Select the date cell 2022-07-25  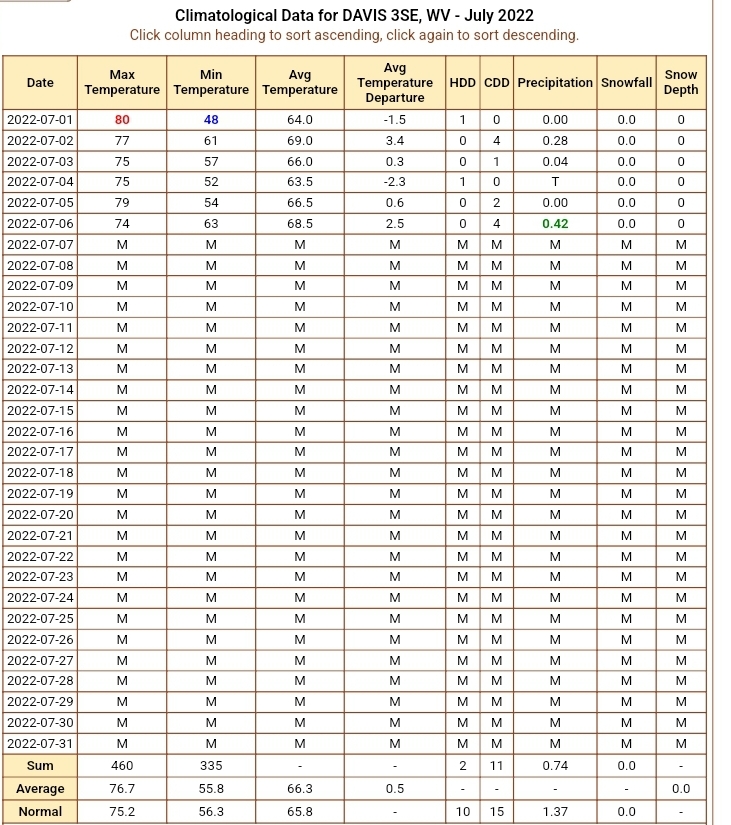40,618
